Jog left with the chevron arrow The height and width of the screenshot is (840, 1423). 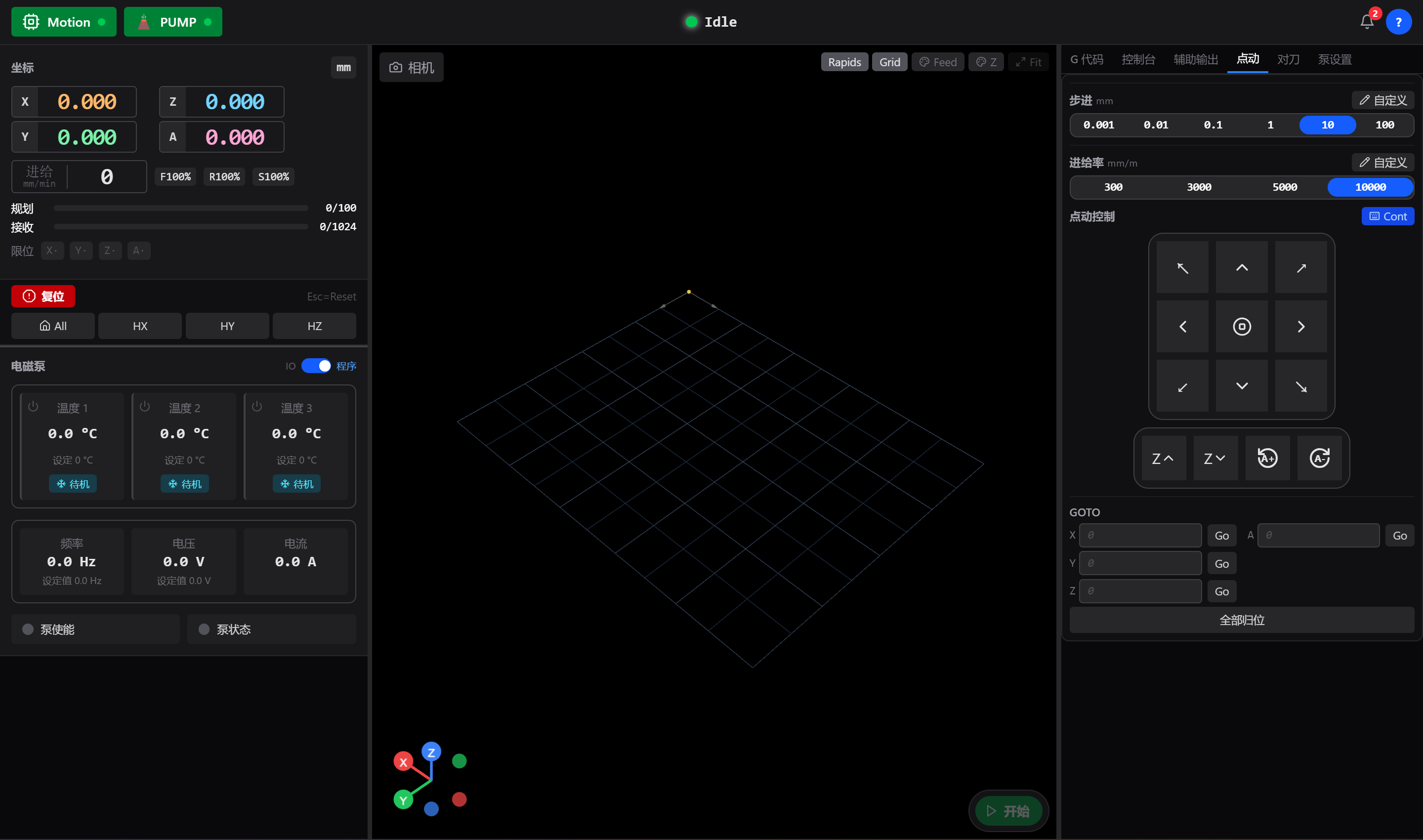pos(1182,327)
